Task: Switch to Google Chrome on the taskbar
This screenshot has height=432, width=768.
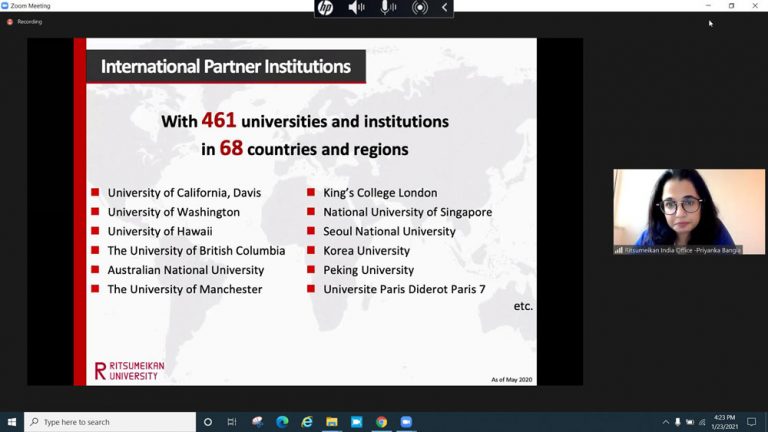Action: (x=382, y=422)
